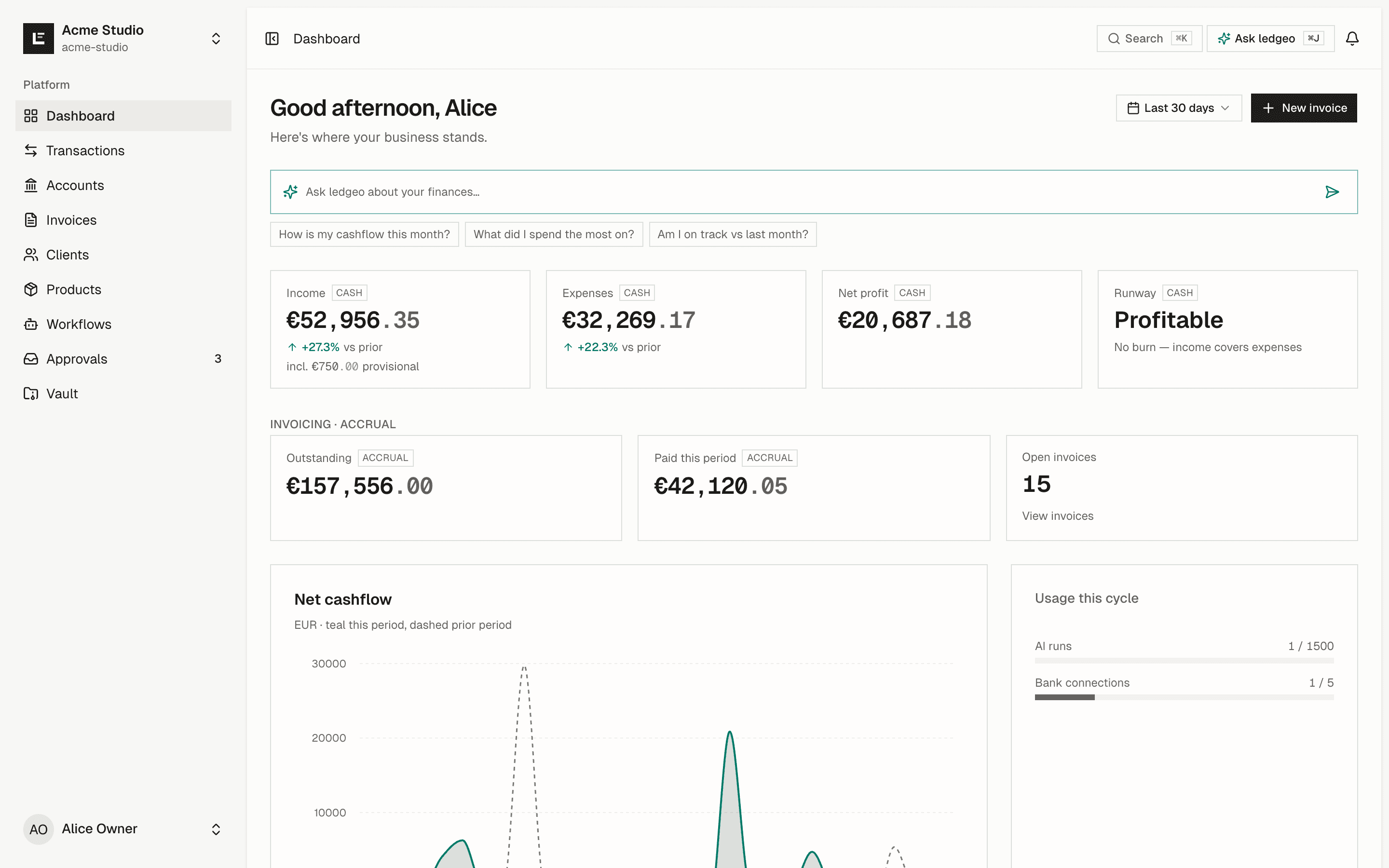1389x868 pixels.
Task: Click the Acme Studio logo icon
Action: click(39, 39)
